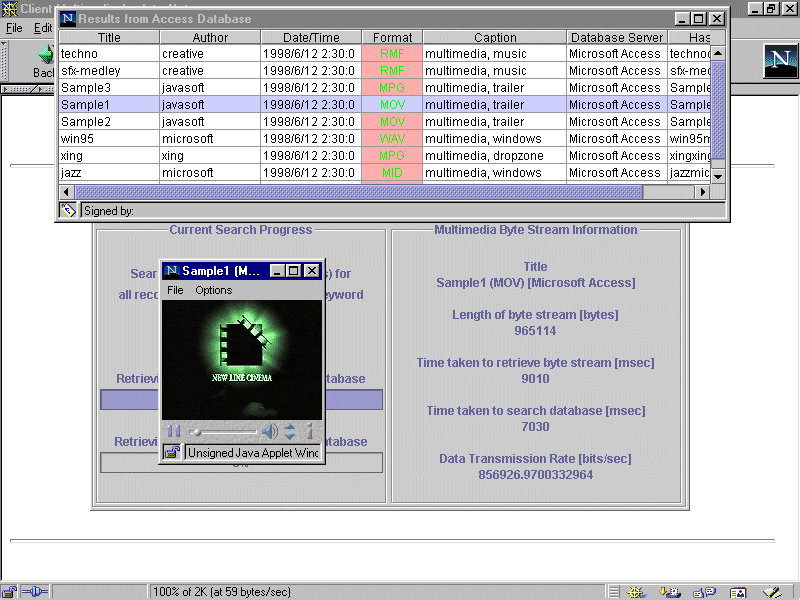
Task: Click the results table scroll-up arrow
Action: coord(718,53)
